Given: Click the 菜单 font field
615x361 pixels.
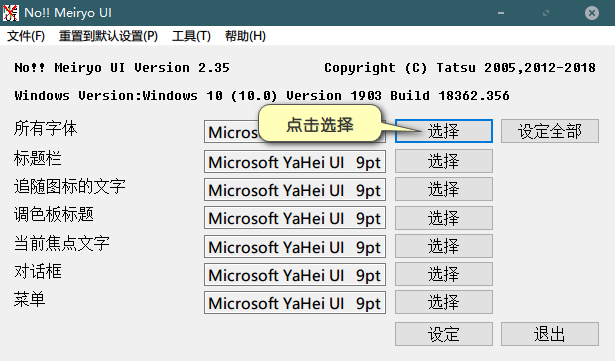Looking at the screenshot, I should [295, 303].
